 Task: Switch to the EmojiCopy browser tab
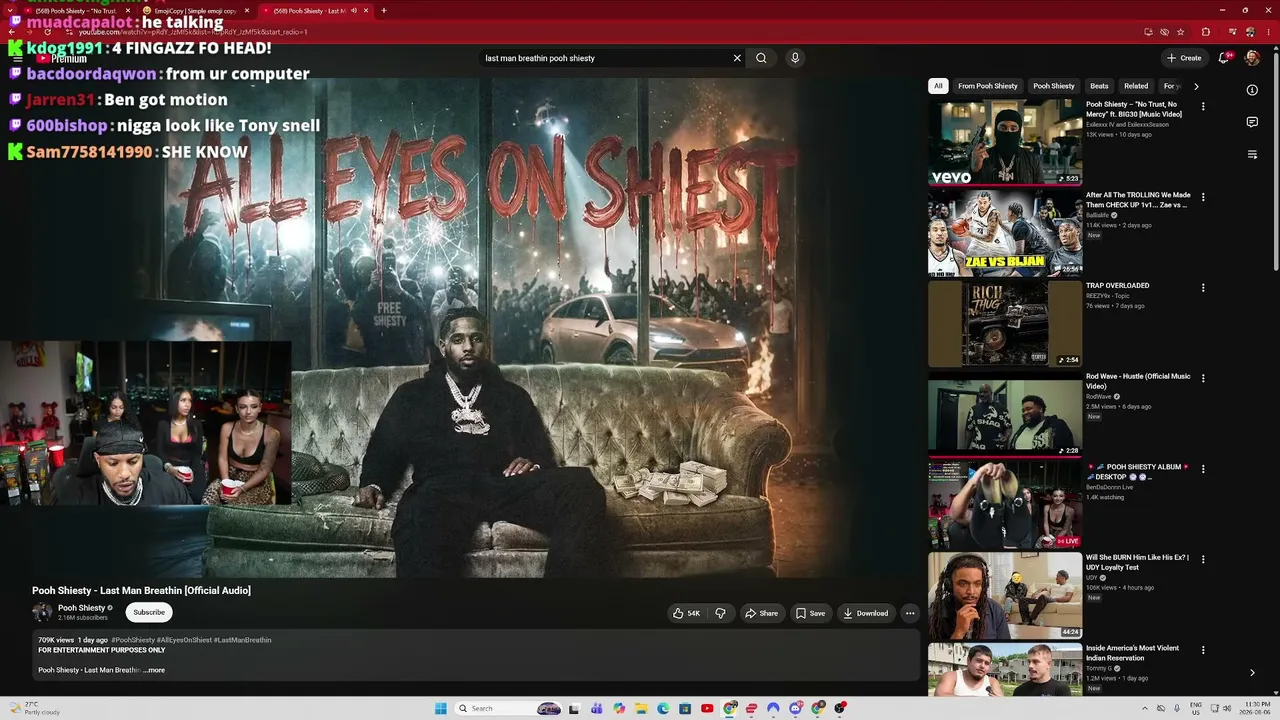(197, 11)
